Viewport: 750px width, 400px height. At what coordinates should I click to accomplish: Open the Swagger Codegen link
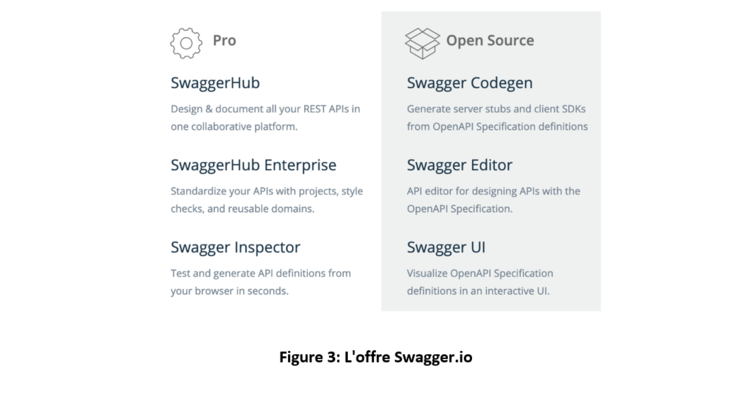470,83
